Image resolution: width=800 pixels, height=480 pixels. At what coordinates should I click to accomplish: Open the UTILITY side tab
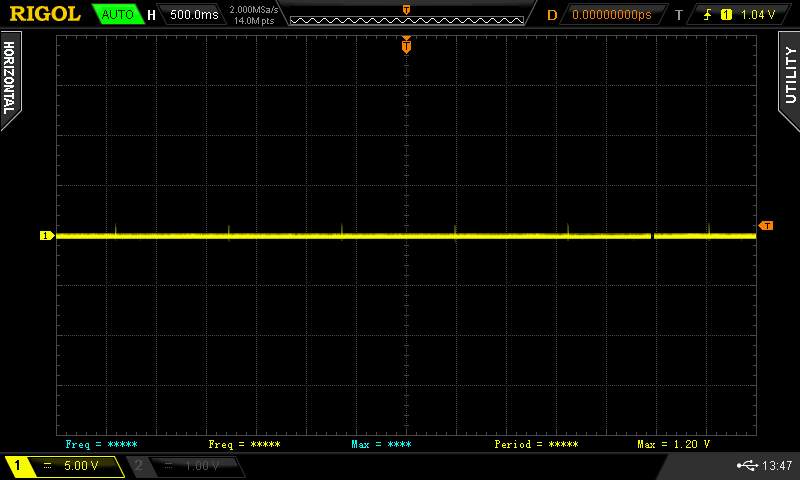click(789, 74)
